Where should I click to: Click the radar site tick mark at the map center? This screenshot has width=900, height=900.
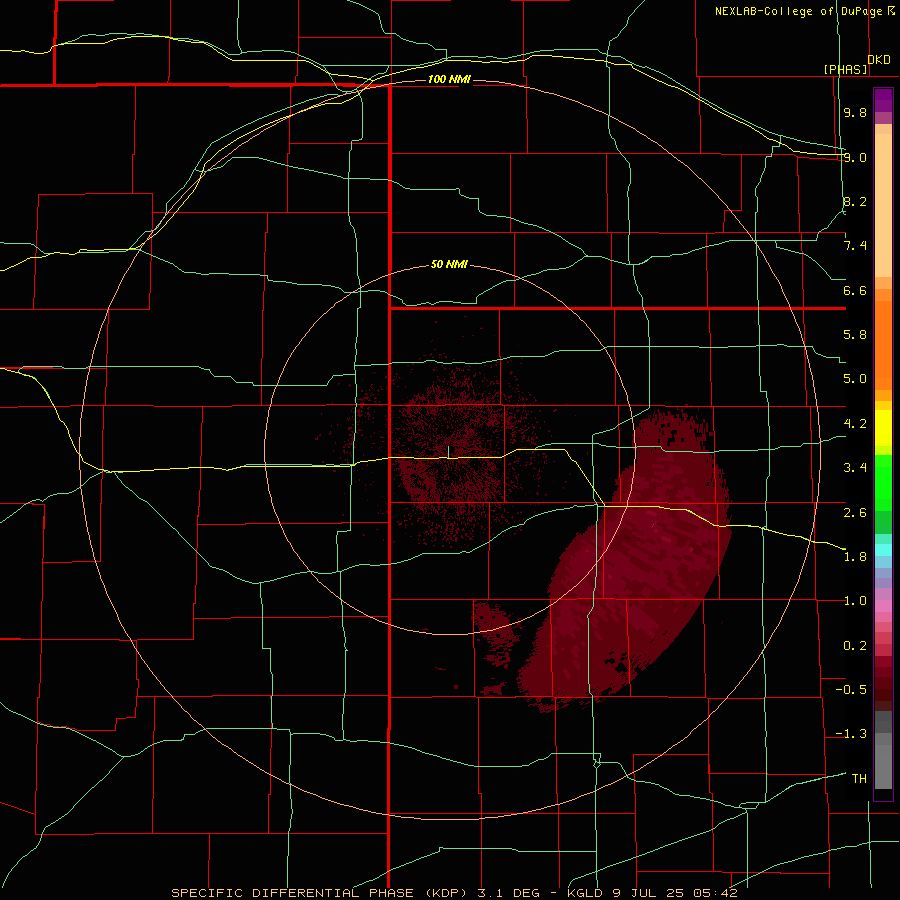click(448, 452)
